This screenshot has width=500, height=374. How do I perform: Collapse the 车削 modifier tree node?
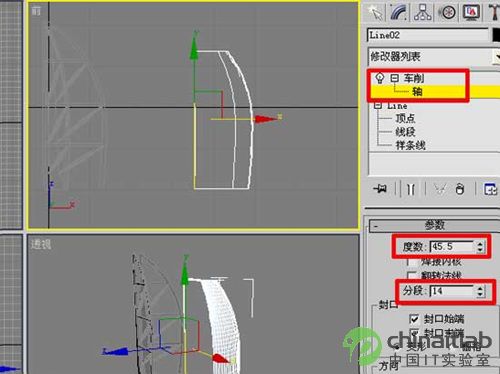(x=394, y=78)
